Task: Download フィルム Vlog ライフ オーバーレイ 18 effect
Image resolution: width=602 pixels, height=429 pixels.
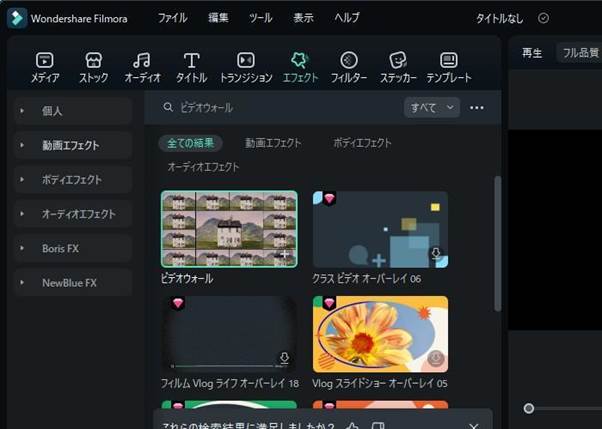Action: click(x=284, y=358)
